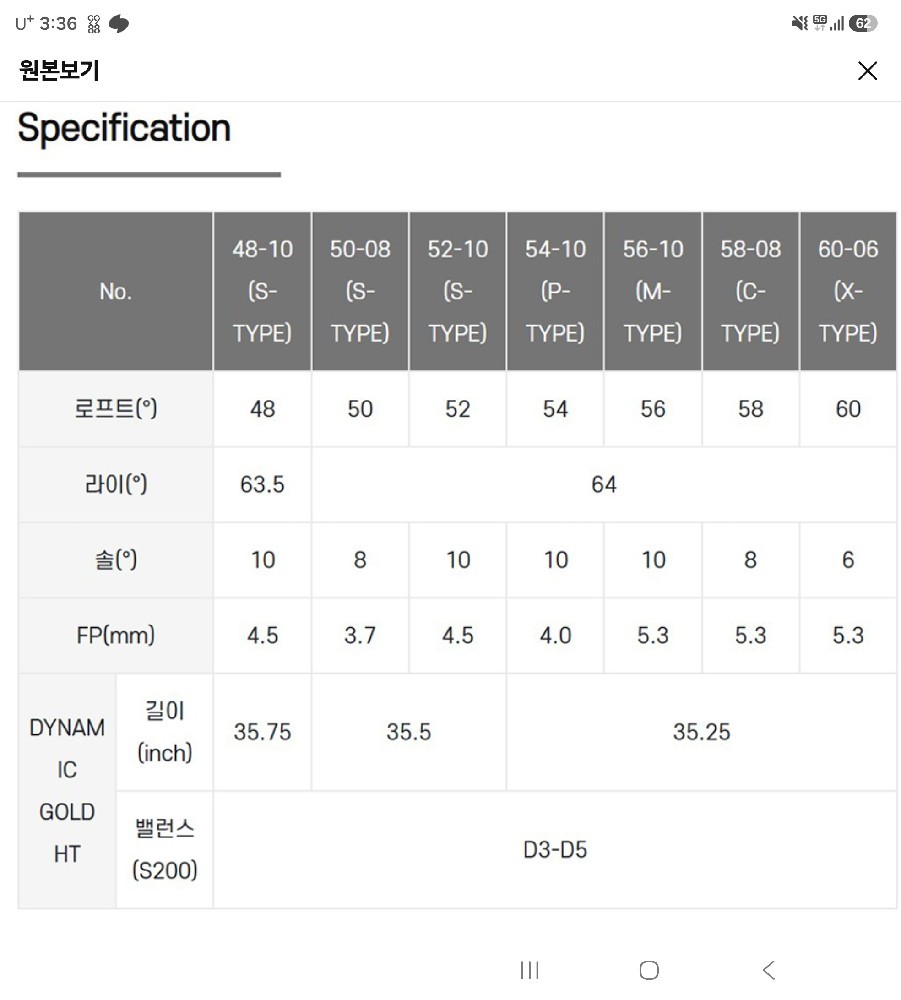Tap the Android home button
Viewport: 901px width, 1000px height.
click(649, 970)
